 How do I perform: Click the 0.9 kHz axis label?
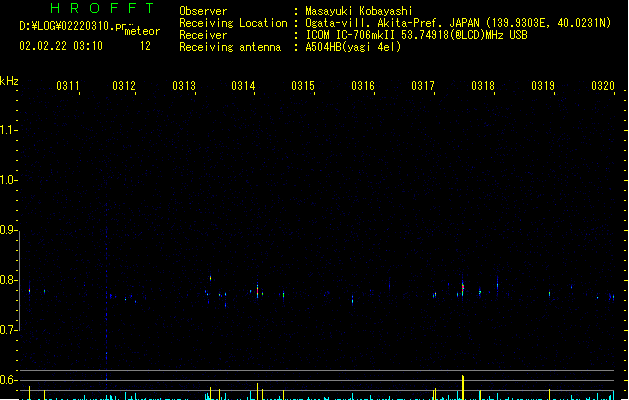pos(8,230)
